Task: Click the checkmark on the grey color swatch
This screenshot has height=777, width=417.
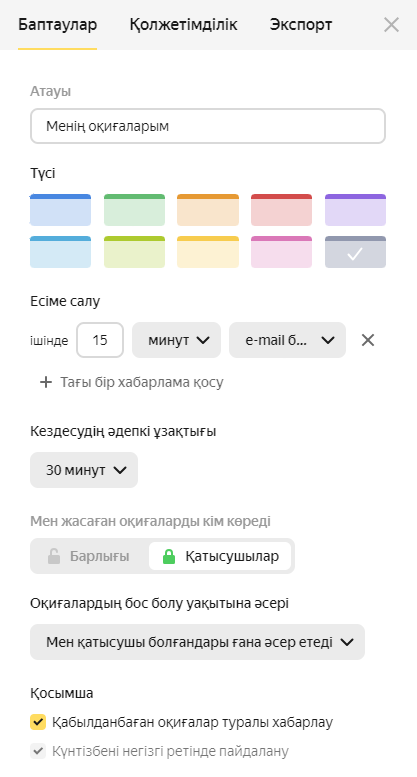Action: tap(355, 254)
